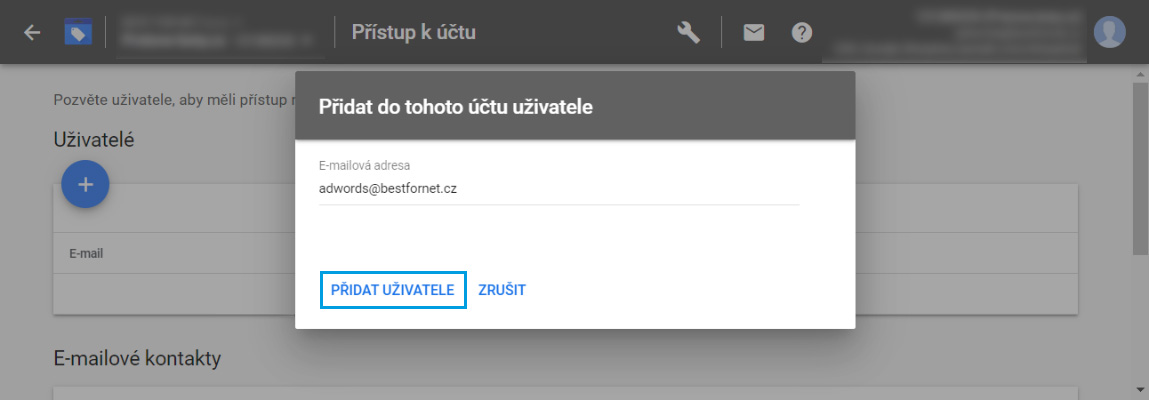Click the user profile avatar
This screenshot has height=400, width=1149.
coord(1109,32)
